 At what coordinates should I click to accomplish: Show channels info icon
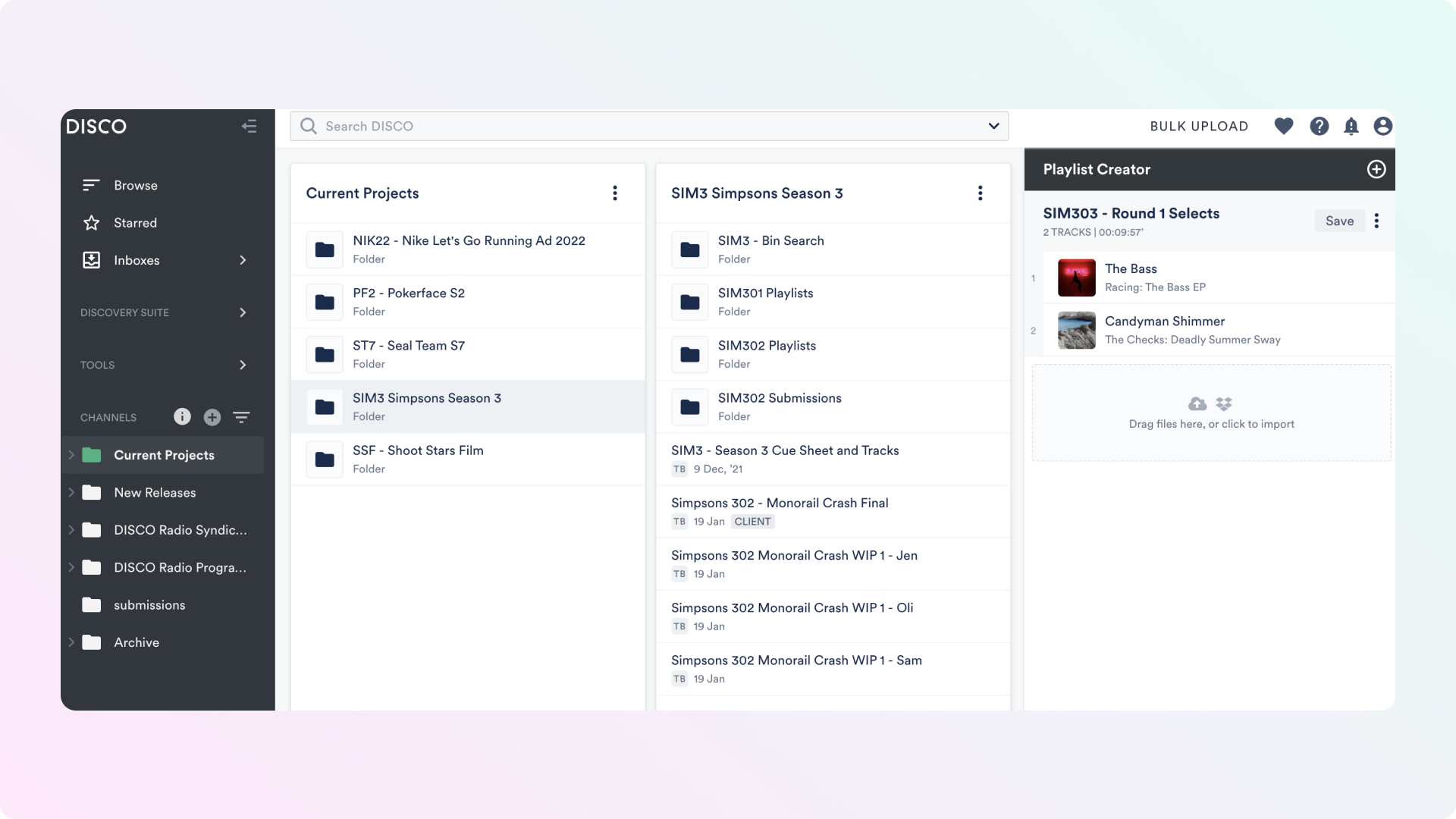pos(182,416)
